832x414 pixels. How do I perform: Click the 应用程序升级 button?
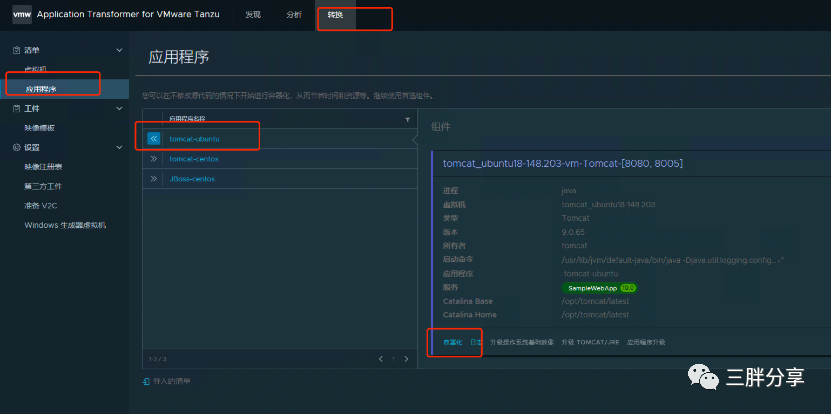point(646,342)
